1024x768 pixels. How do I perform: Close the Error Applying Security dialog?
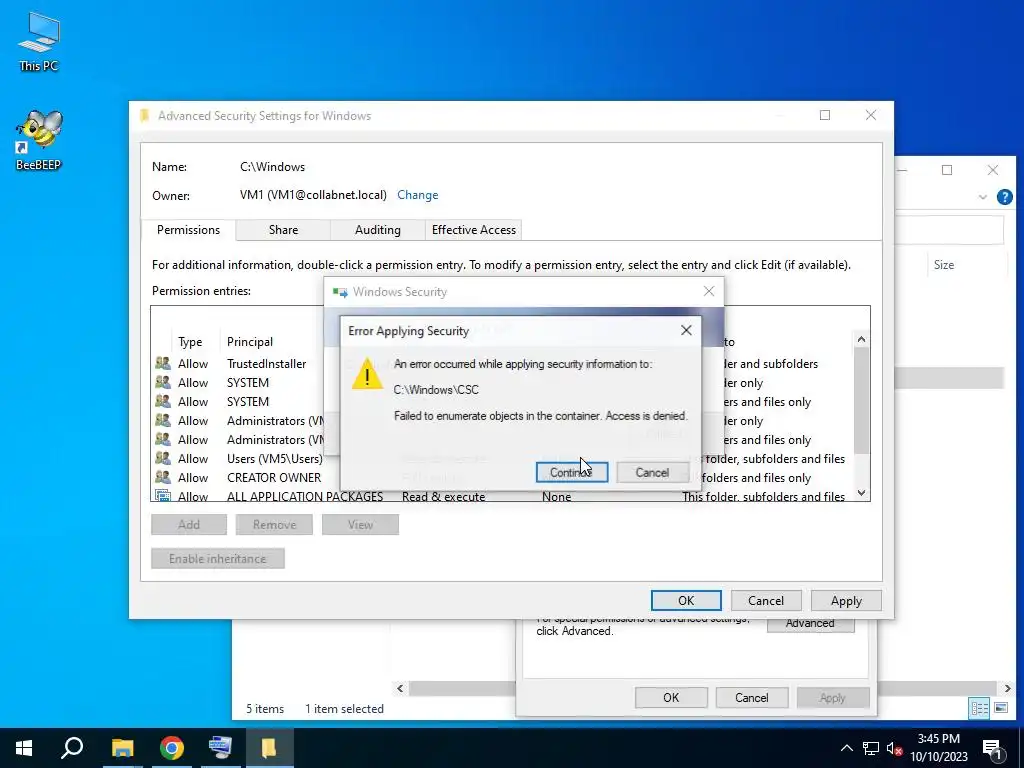686,330
